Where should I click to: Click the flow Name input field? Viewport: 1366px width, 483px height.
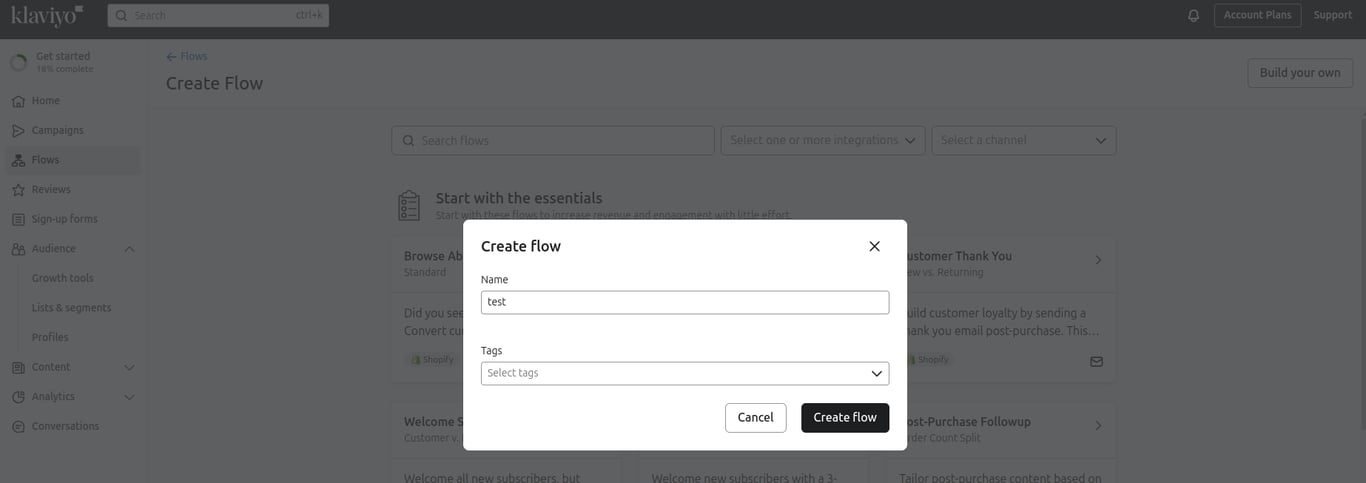[x=685, y=302]
